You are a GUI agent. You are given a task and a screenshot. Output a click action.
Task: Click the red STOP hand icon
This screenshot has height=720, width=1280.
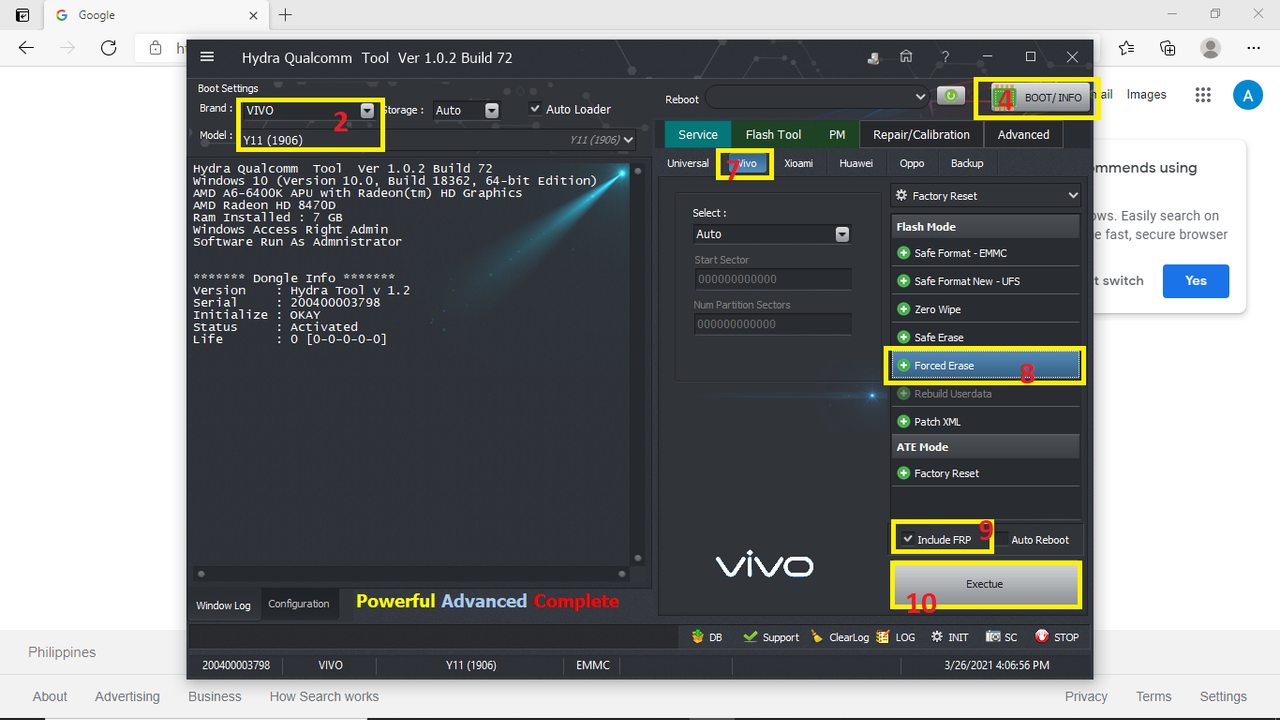tap(1042, 636)
